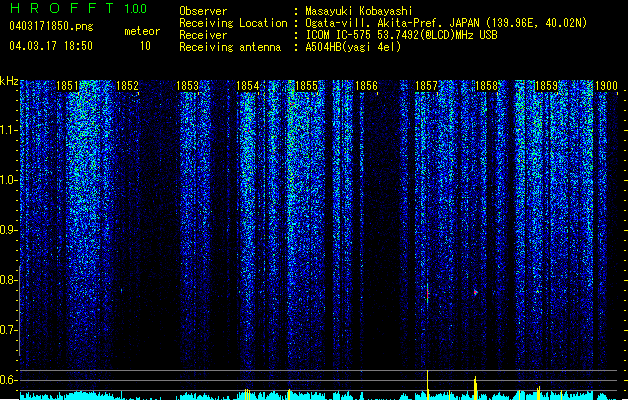
Task: Click the yellow spike below 1858
Action: click(475, 388)
